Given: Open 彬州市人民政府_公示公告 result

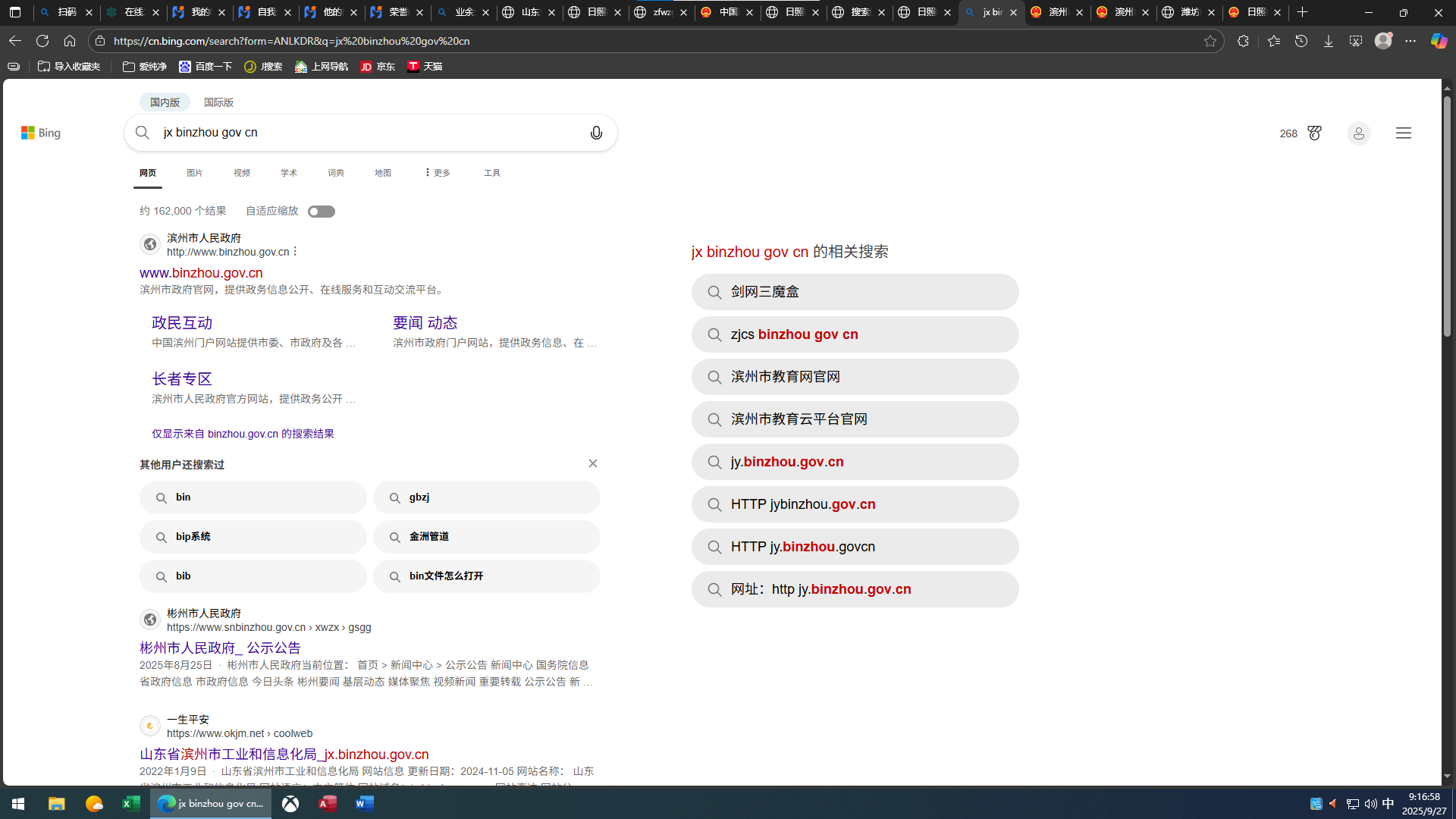Looking at the screenshot, I should point(220,648).
